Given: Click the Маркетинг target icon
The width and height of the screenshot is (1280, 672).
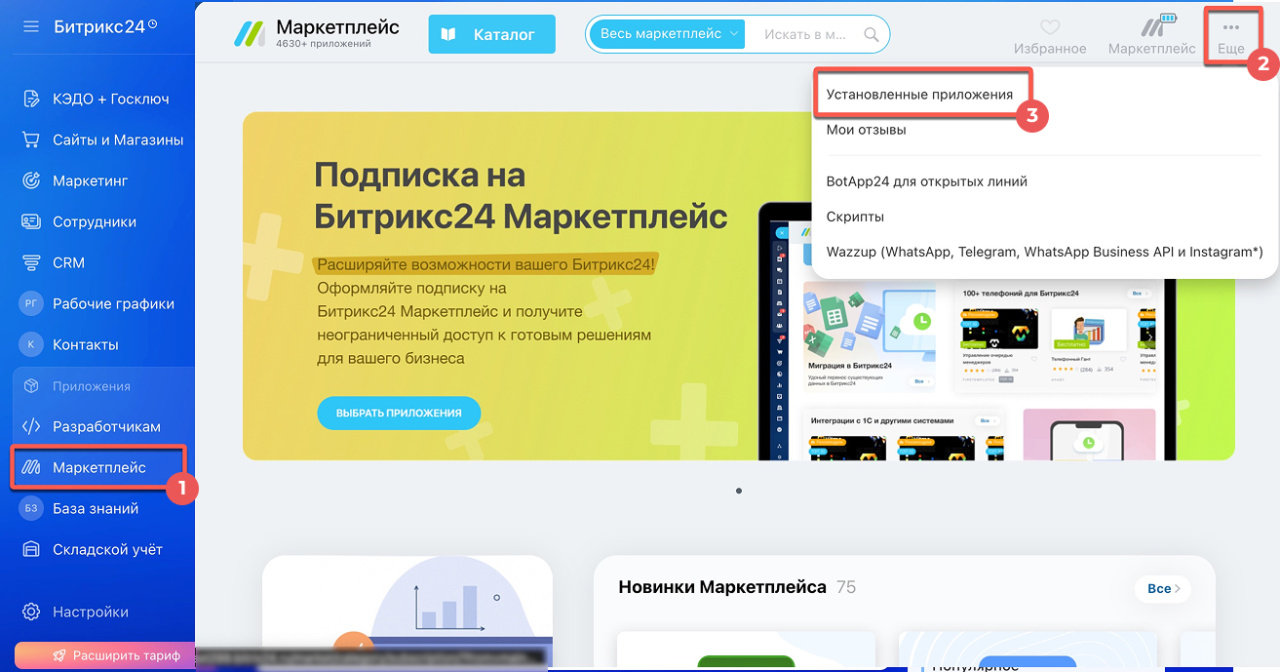Looking at the screenshot, I should coord(31,181).
